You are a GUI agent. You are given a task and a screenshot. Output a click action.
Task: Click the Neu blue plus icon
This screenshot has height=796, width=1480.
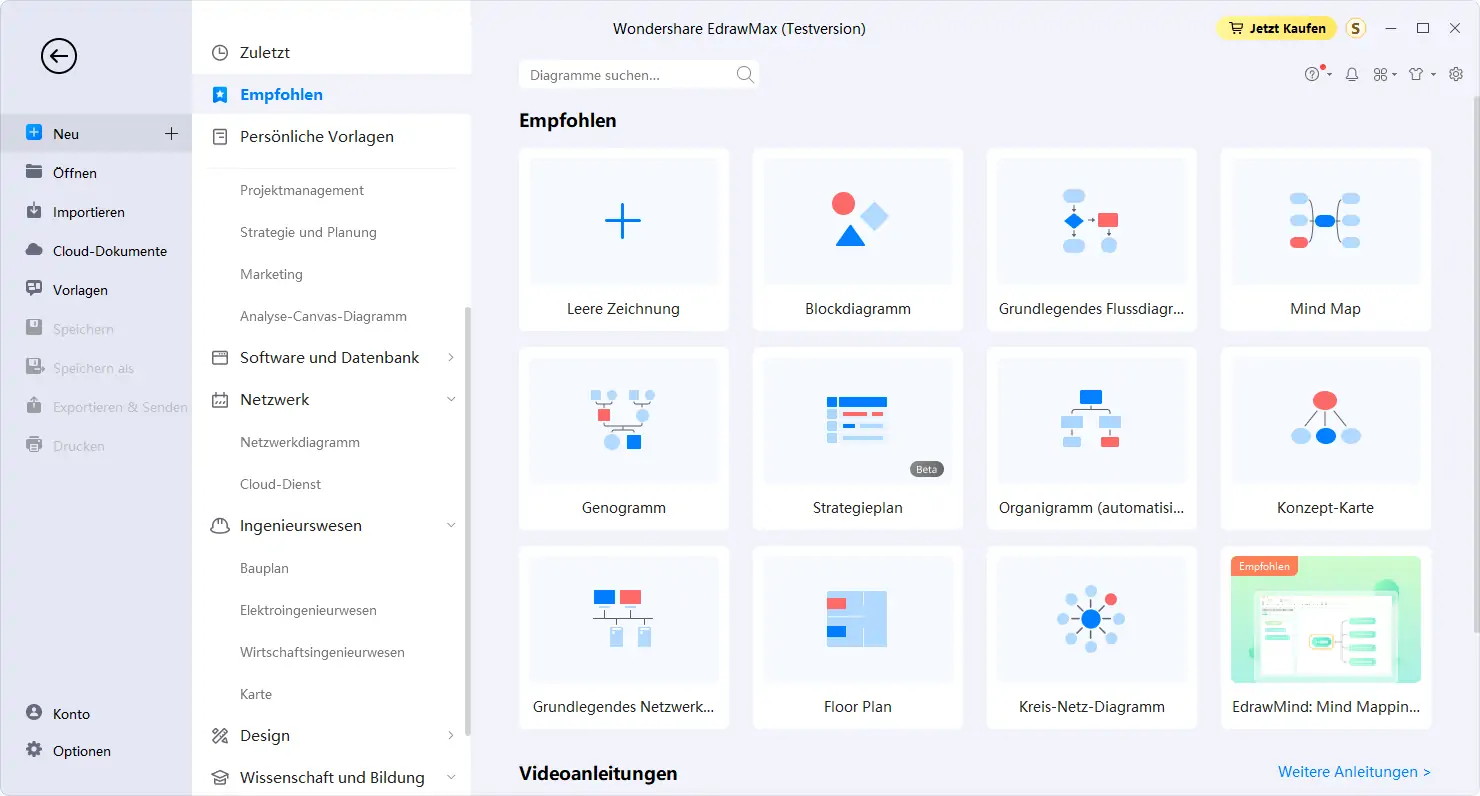coord(34,133)
